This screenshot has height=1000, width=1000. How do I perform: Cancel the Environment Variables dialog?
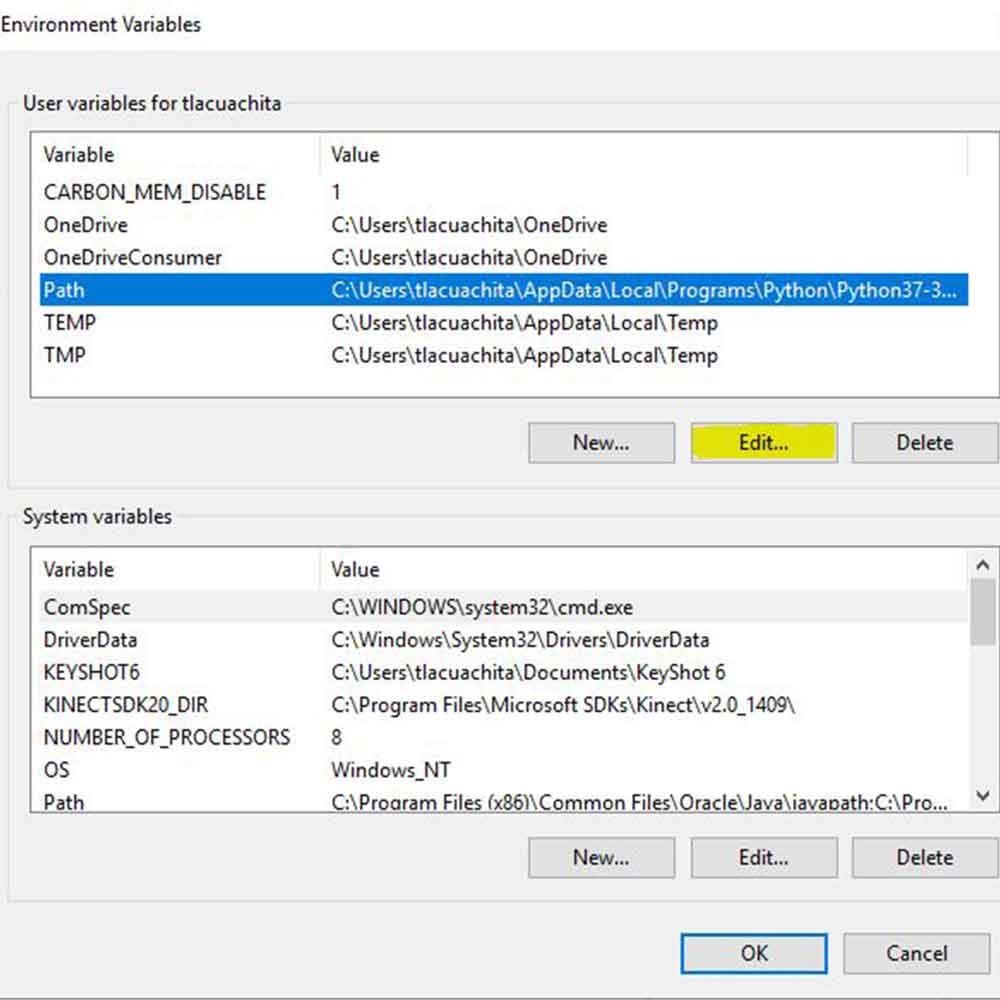(x=916, y=953)
